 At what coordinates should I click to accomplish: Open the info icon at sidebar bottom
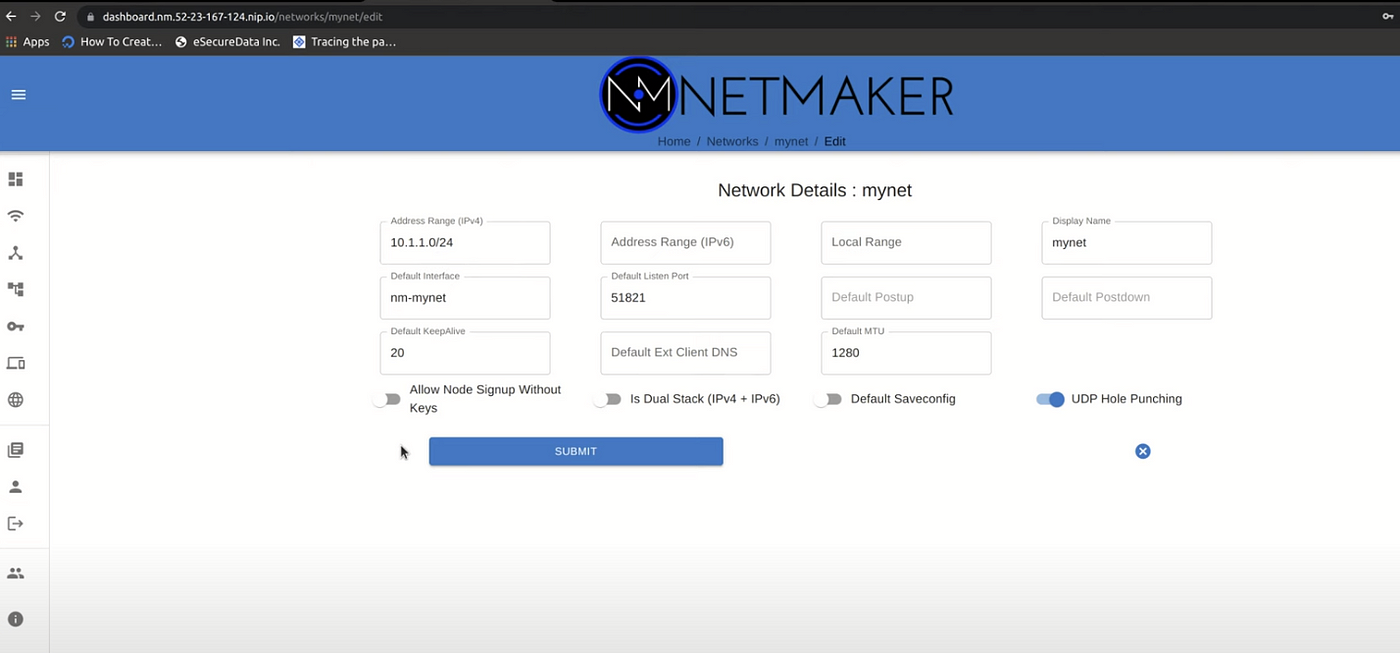click(15, 619)
